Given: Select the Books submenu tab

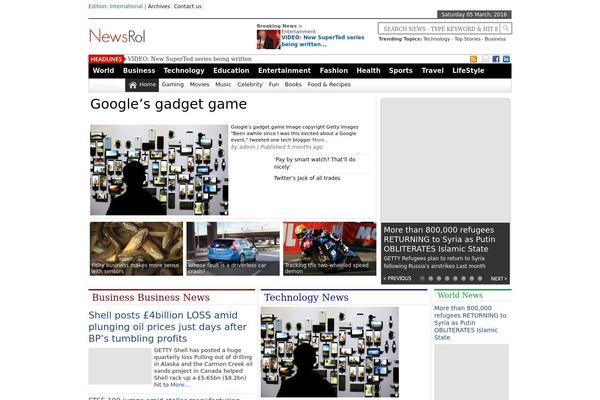Looking at the screenshot, I should [x=293, y=85].
